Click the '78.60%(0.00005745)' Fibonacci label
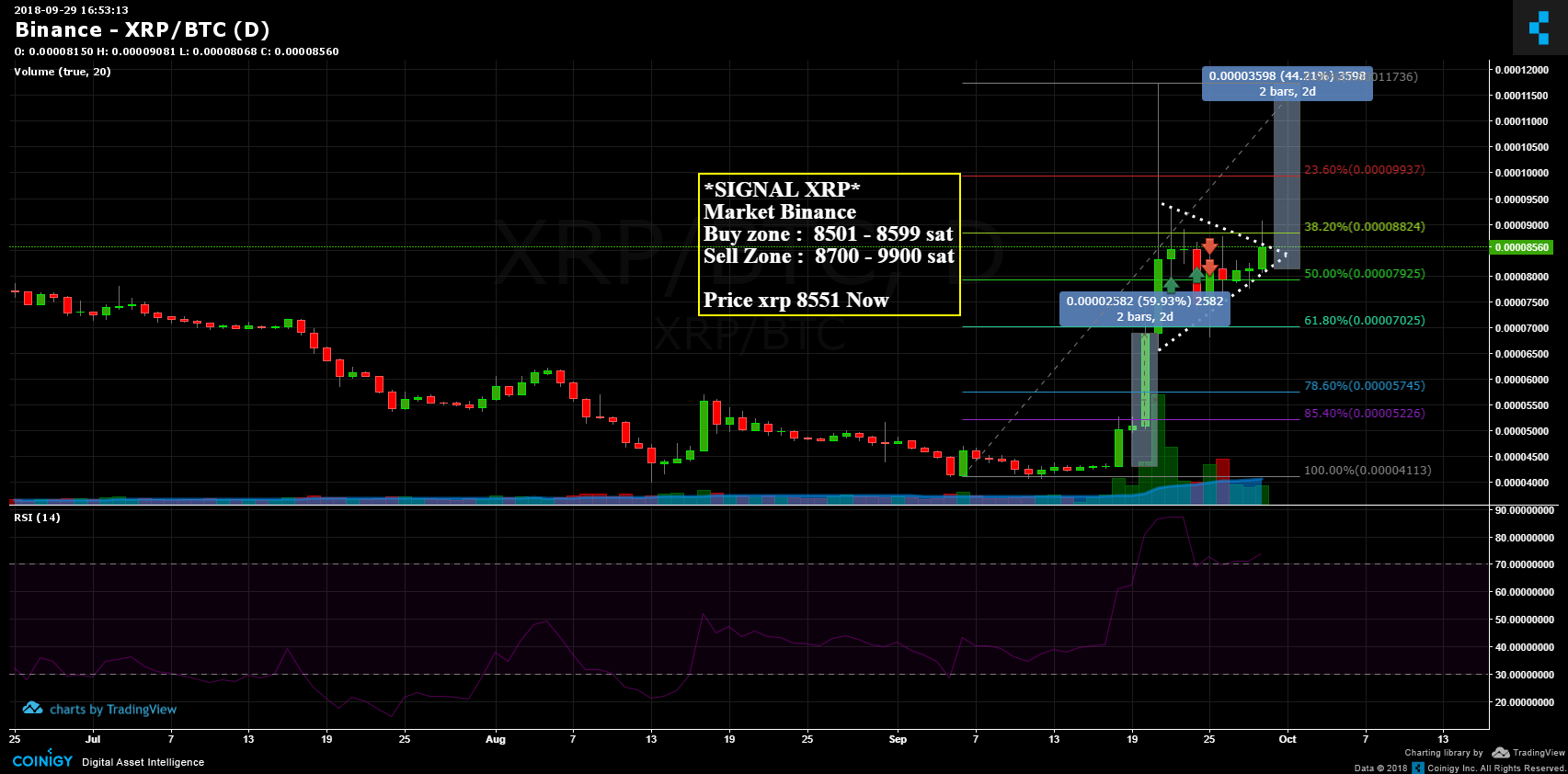Screen dimensions: 1568x774 (1365, 386)
